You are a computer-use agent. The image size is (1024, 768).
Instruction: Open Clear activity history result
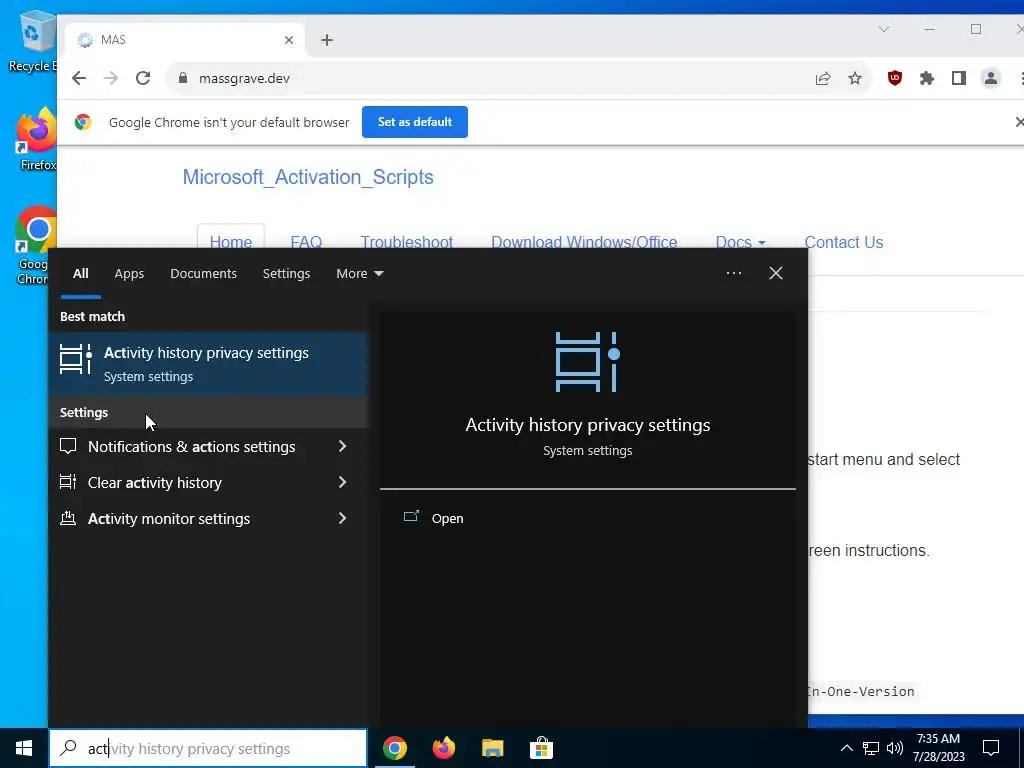(x=155, y=483)
